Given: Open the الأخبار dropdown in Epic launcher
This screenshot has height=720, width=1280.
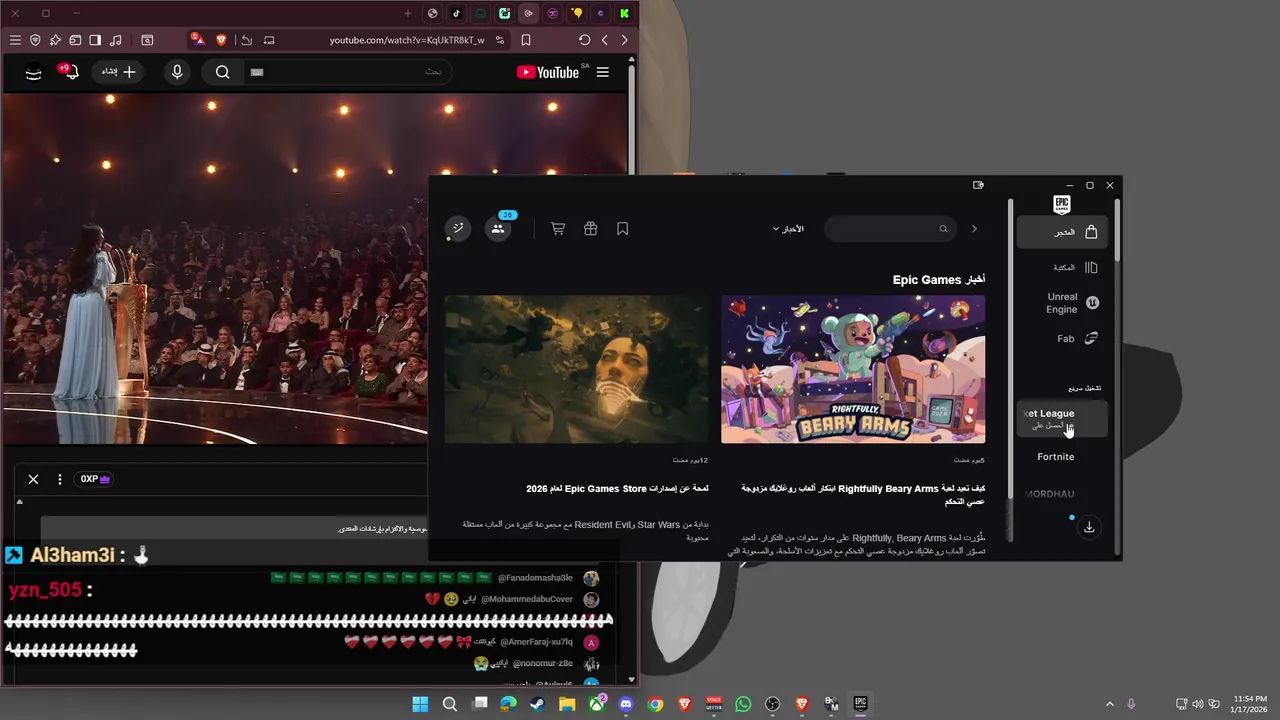Looking at the screenshot, I should [x=788, y=229].
